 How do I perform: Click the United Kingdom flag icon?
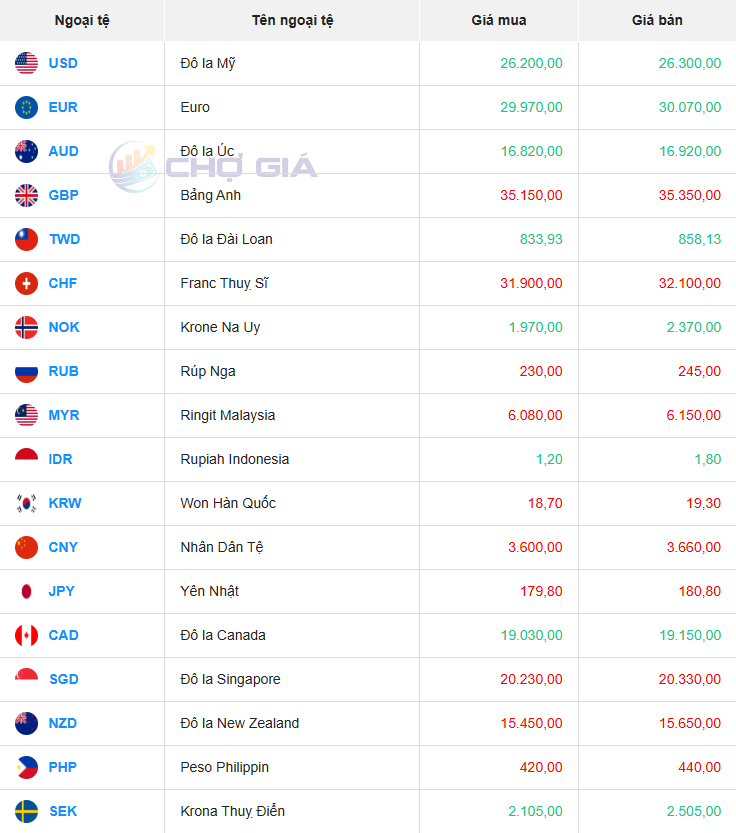tap(26, 196)
